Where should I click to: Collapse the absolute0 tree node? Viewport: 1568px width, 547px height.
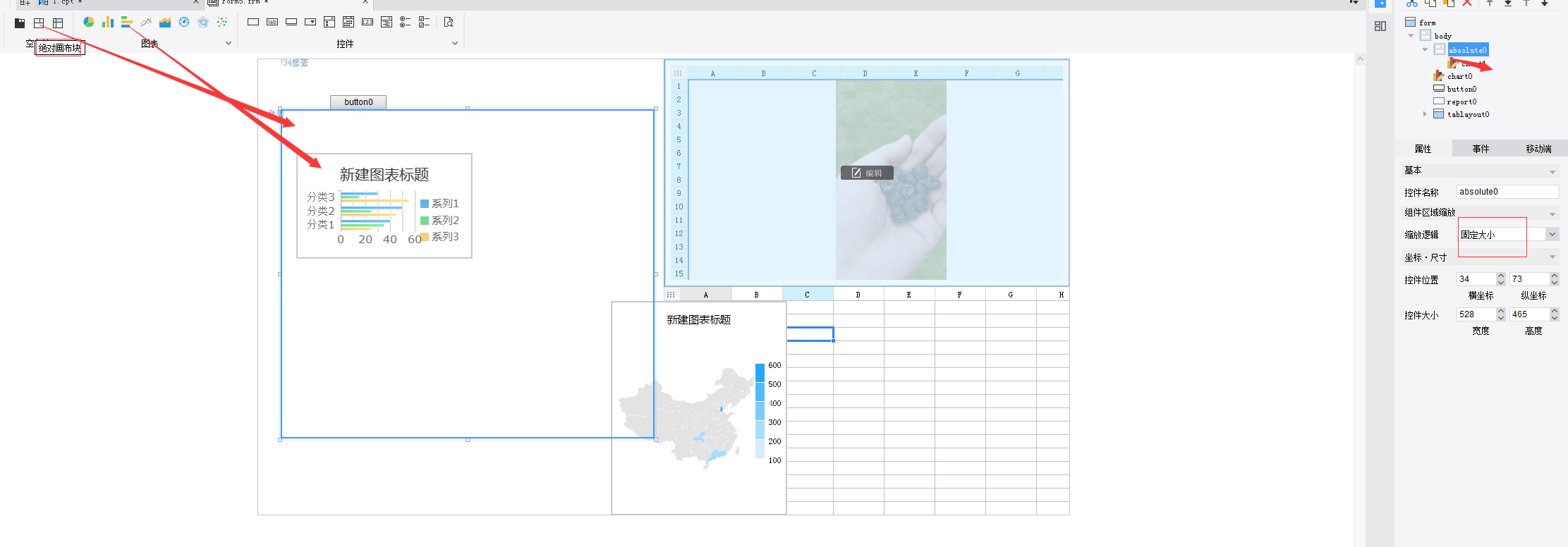(x=1425, y=50)
